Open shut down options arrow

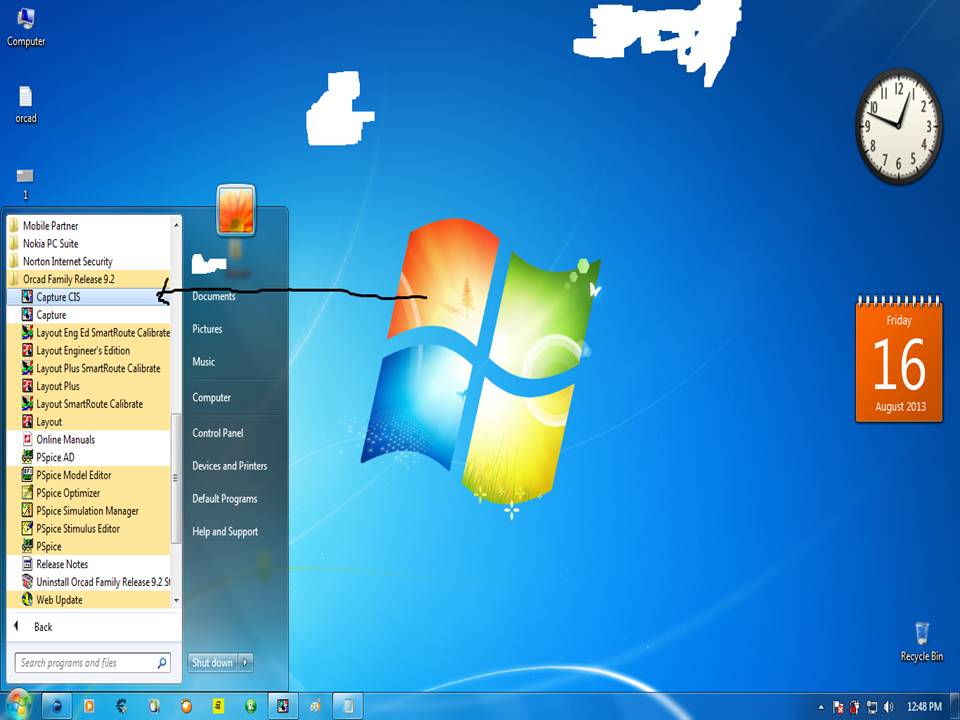pos(245,662)
